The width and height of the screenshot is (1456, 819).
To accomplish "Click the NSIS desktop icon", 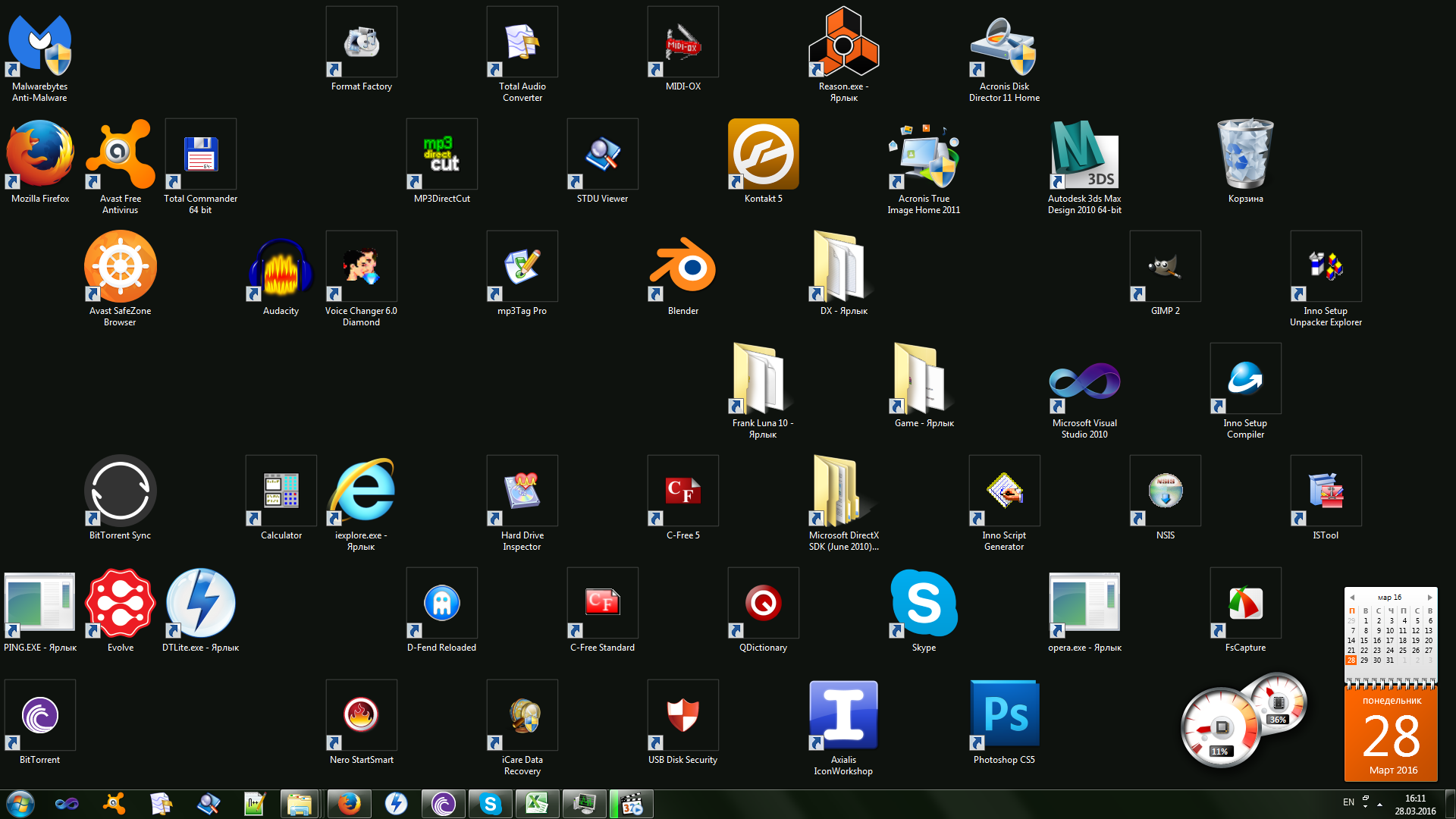I will tap(1166, 491).
